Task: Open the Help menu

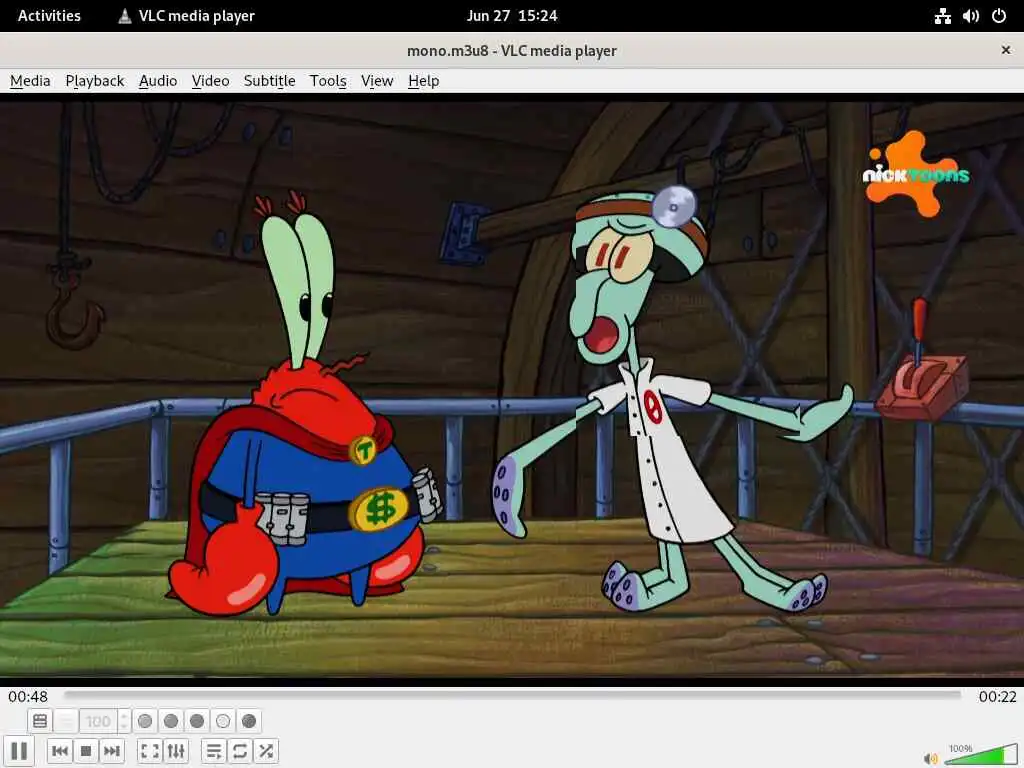Action: [423, 81]
